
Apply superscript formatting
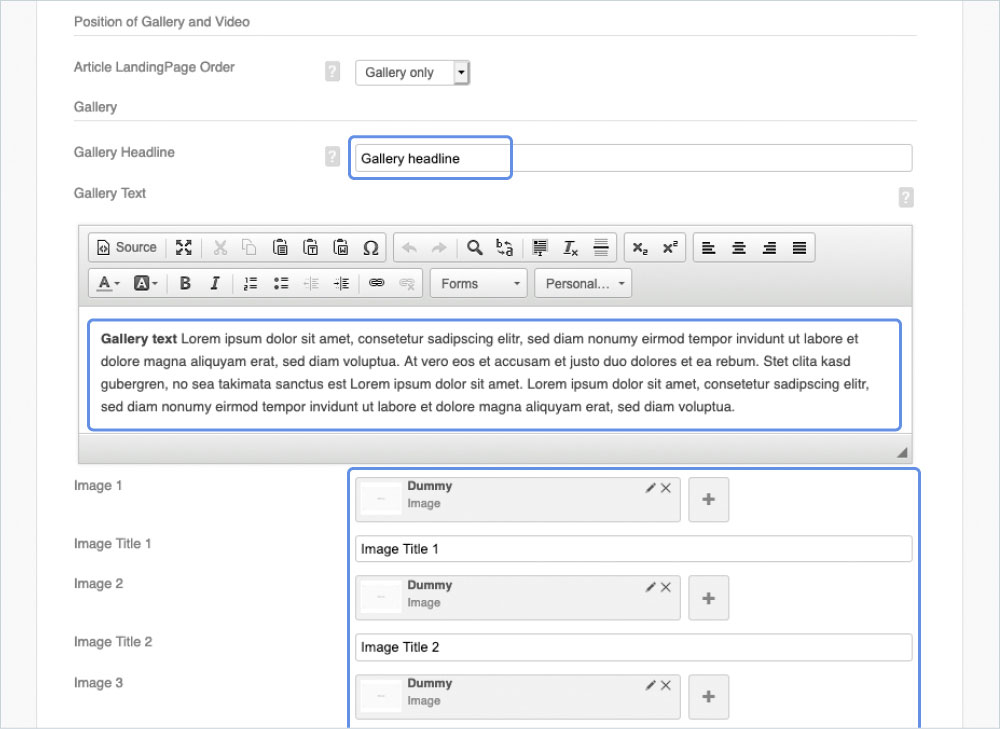tap(670, 247)
